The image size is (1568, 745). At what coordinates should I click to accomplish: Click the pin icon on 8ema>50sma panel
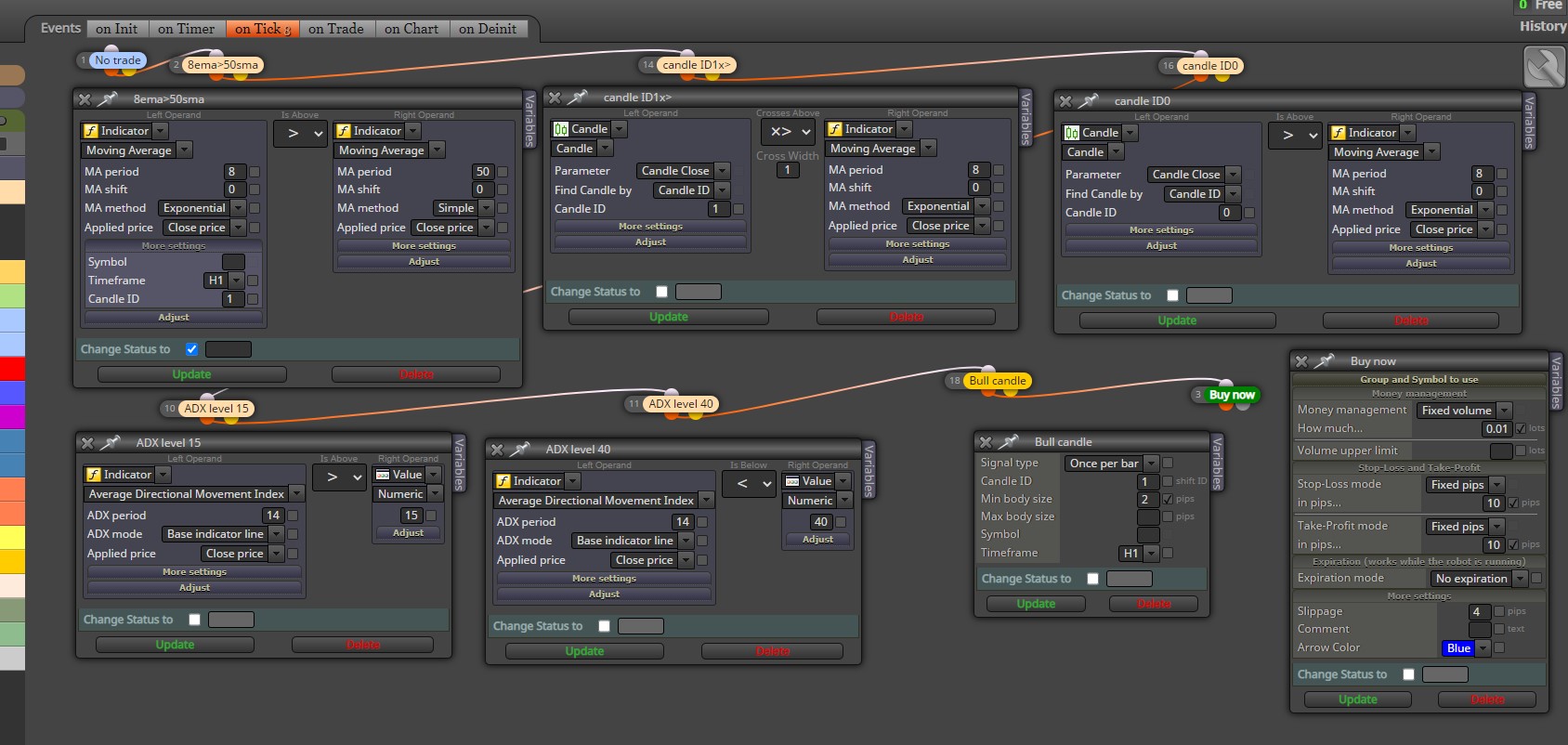pyautogui.click(x=109, y=98)
